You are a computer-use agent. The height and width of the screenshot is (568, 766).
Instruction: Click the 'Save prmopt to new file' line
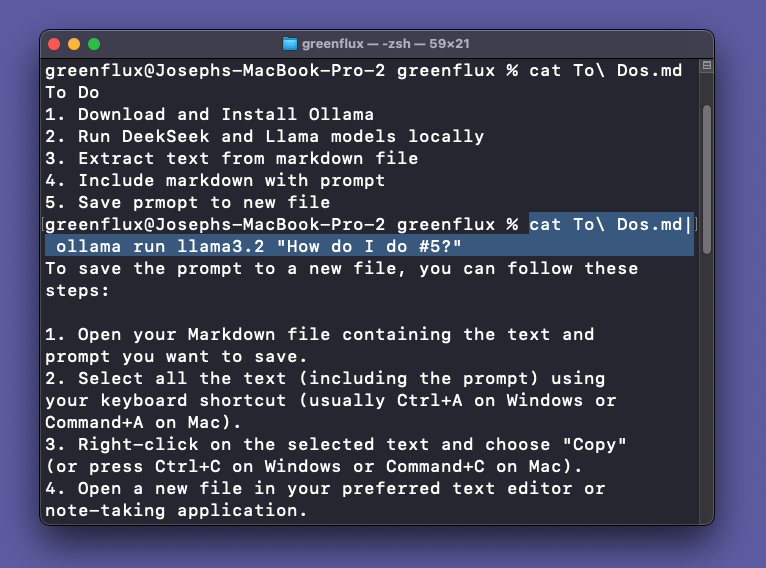[203, 202]
